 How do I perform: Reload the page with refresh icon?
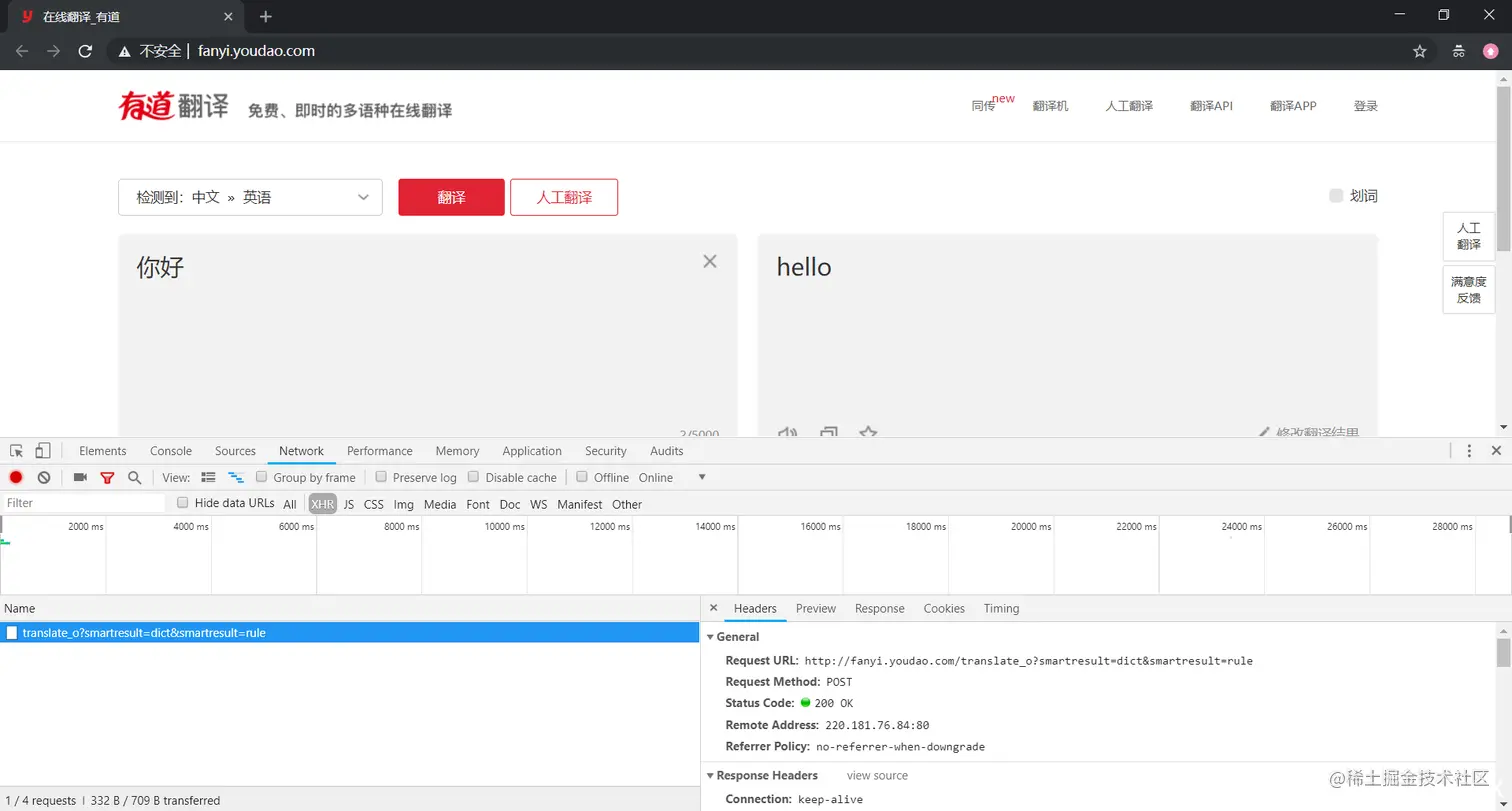click(x=86, y=51)
